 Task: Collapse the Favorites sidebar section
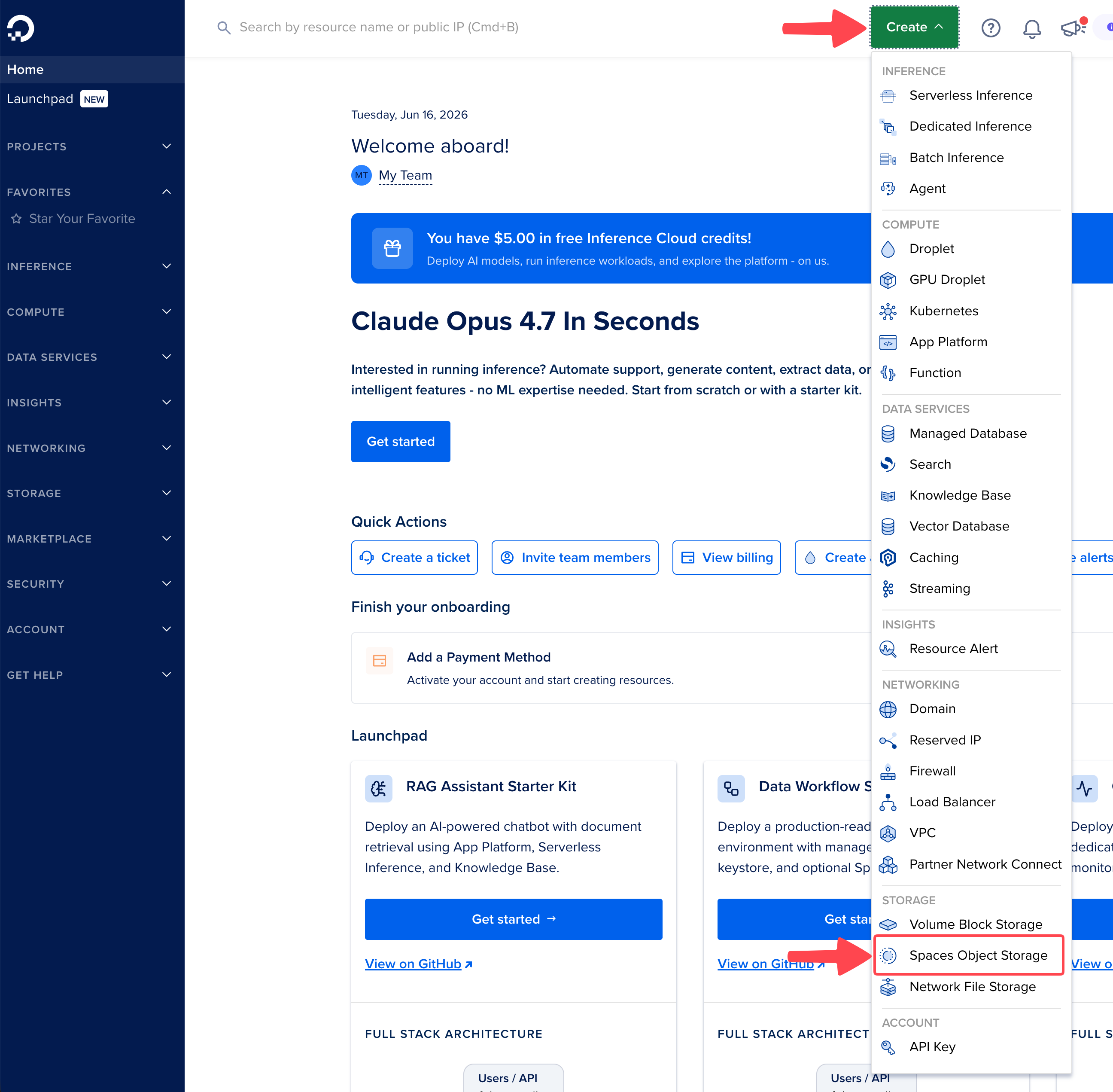pyautogui.click(x=89, y=192)
